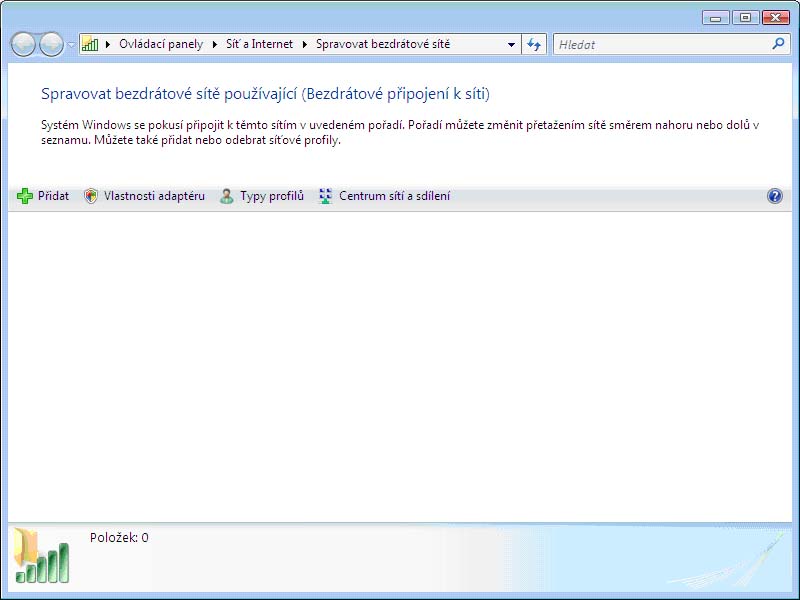This screenshot has height=600, width=800.
Task: Click the Položek: 0 status text
Action: pos(119,537)
